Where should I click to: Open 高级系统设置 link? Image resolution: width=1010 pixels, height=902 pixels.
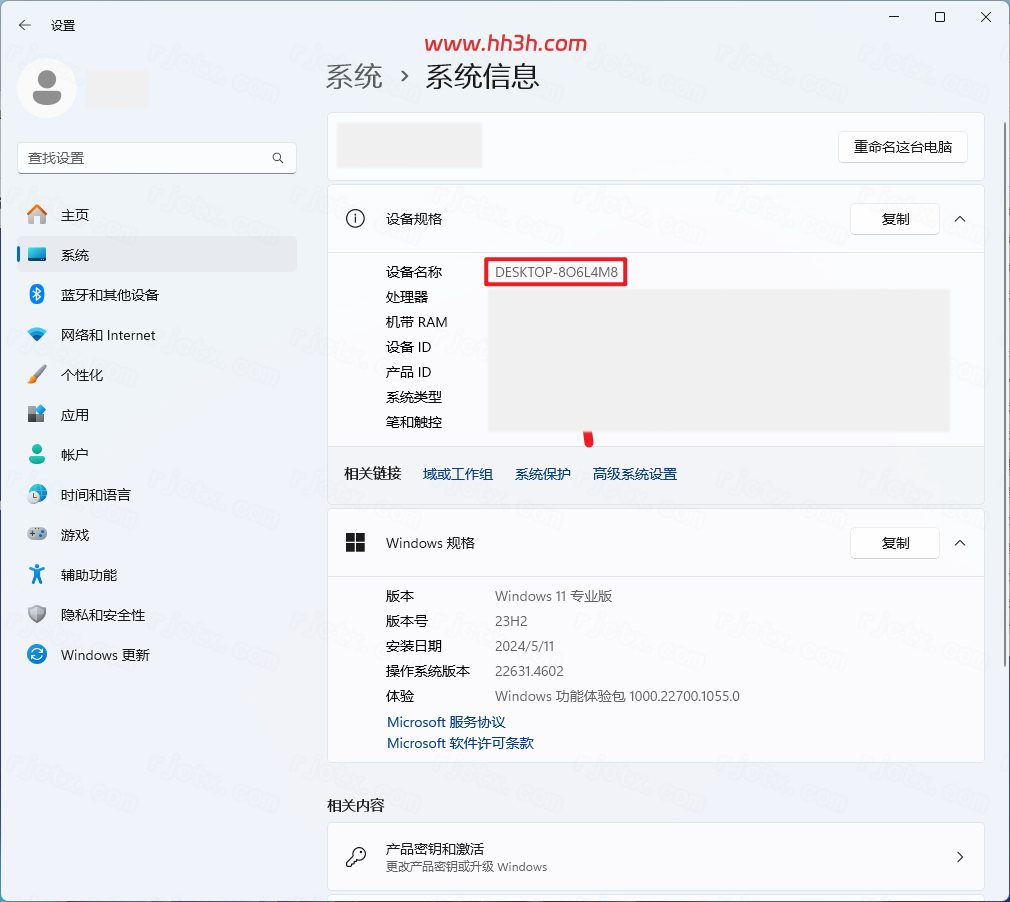(x=634, y=474)
